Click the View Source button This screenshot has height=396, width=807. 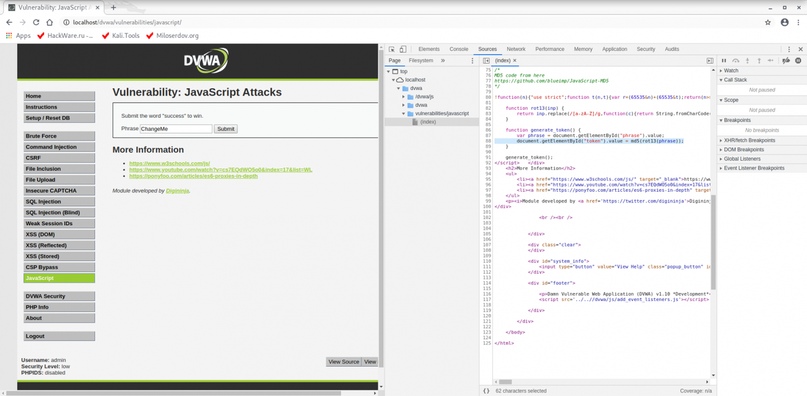343,361
